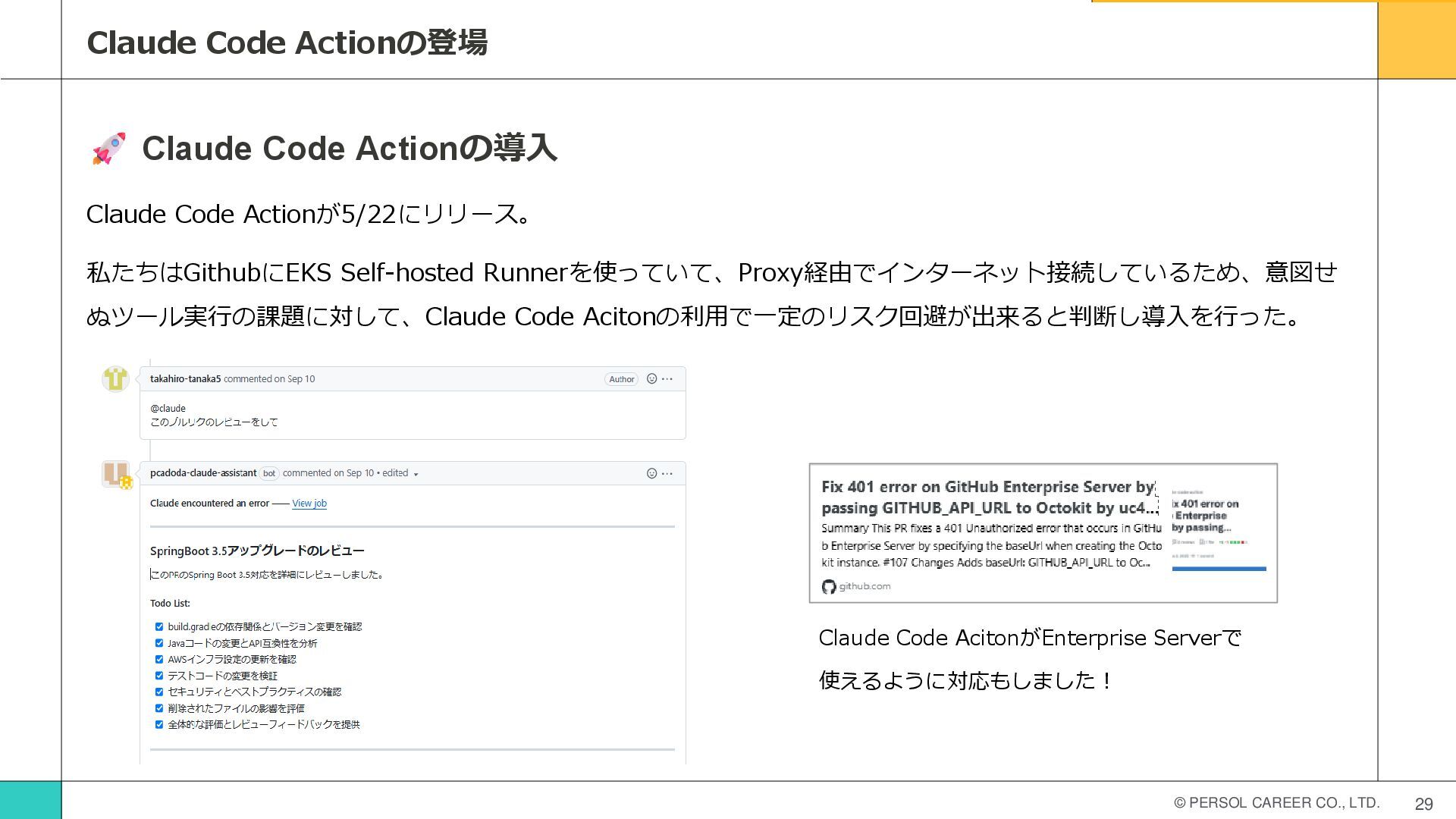Image resolution: width=1456 pixels, height=819 pixels.
Task: Click takahiro-tanaka5's avatar icon
Action: [x=115, y=378]
